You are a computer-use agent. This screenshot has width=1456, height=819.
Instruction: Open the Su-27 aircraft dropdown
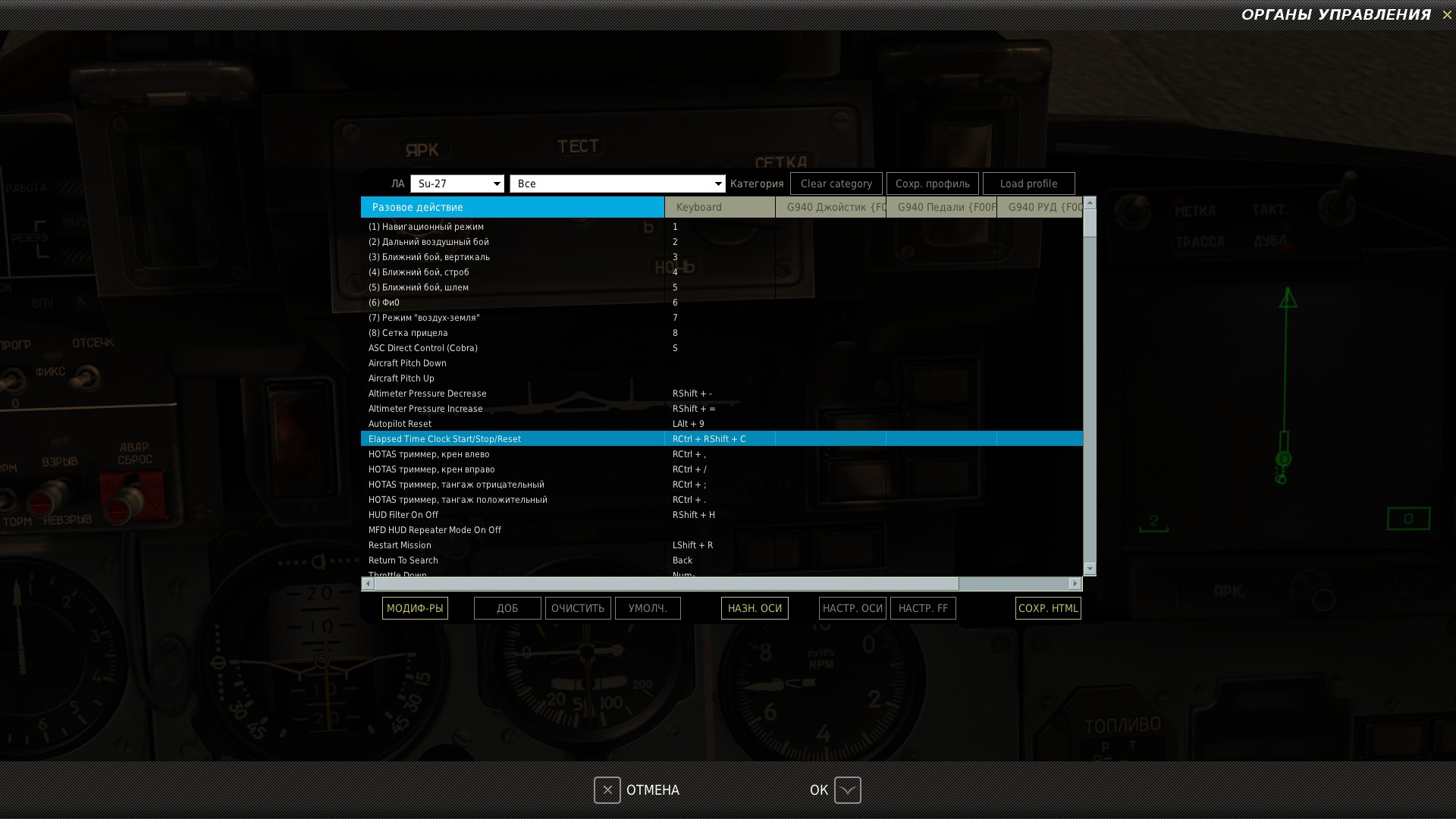point(457,184)
